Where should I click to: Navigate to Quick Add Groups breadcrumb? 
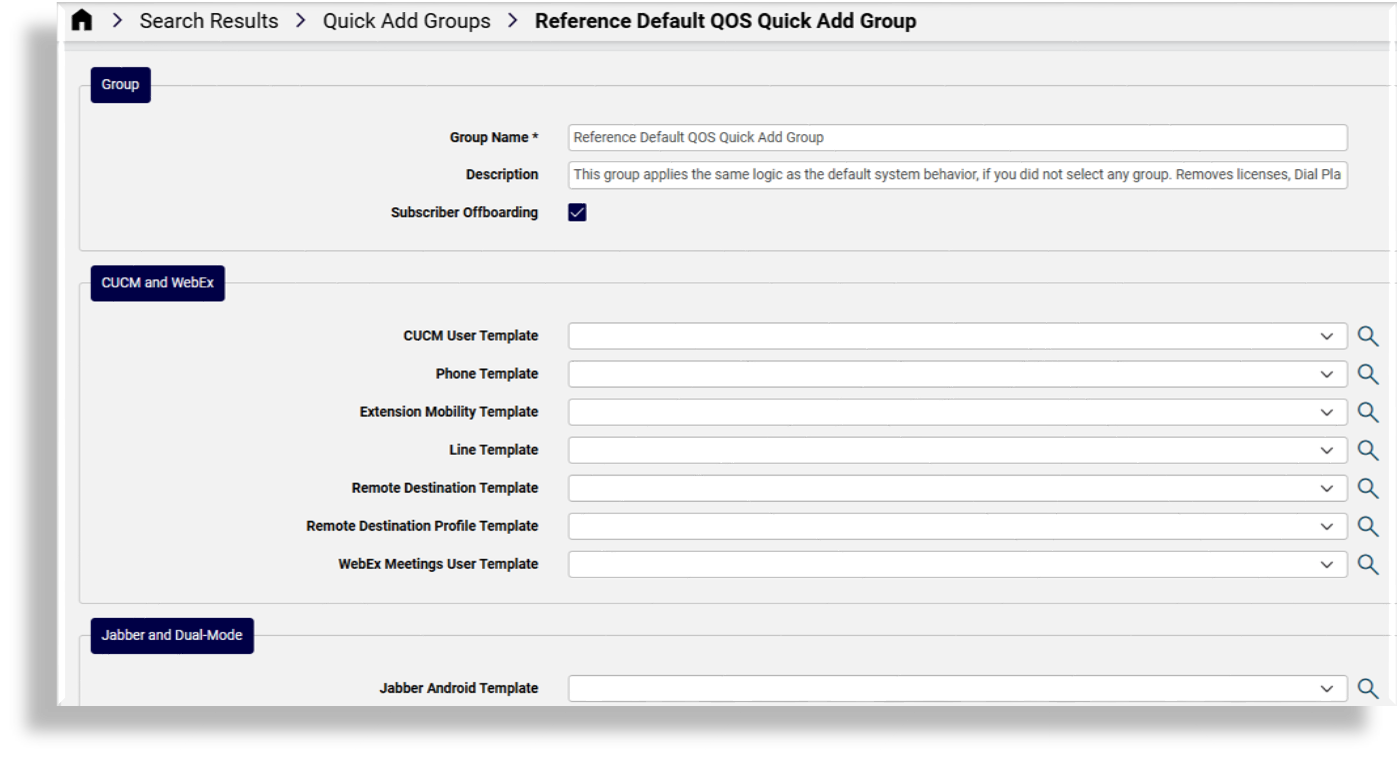[x=406, y=20]
